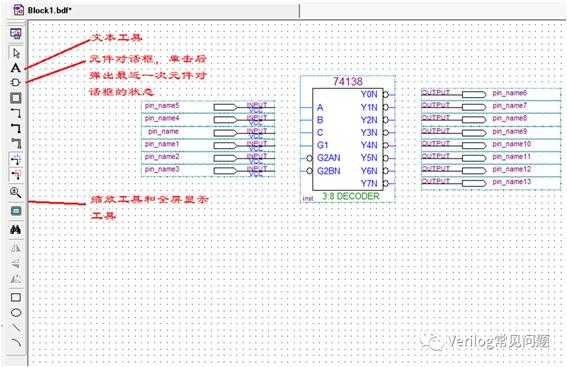Click port A on the decoder
The height and width of the screenshot is (367, 567).
click(320, 107)
